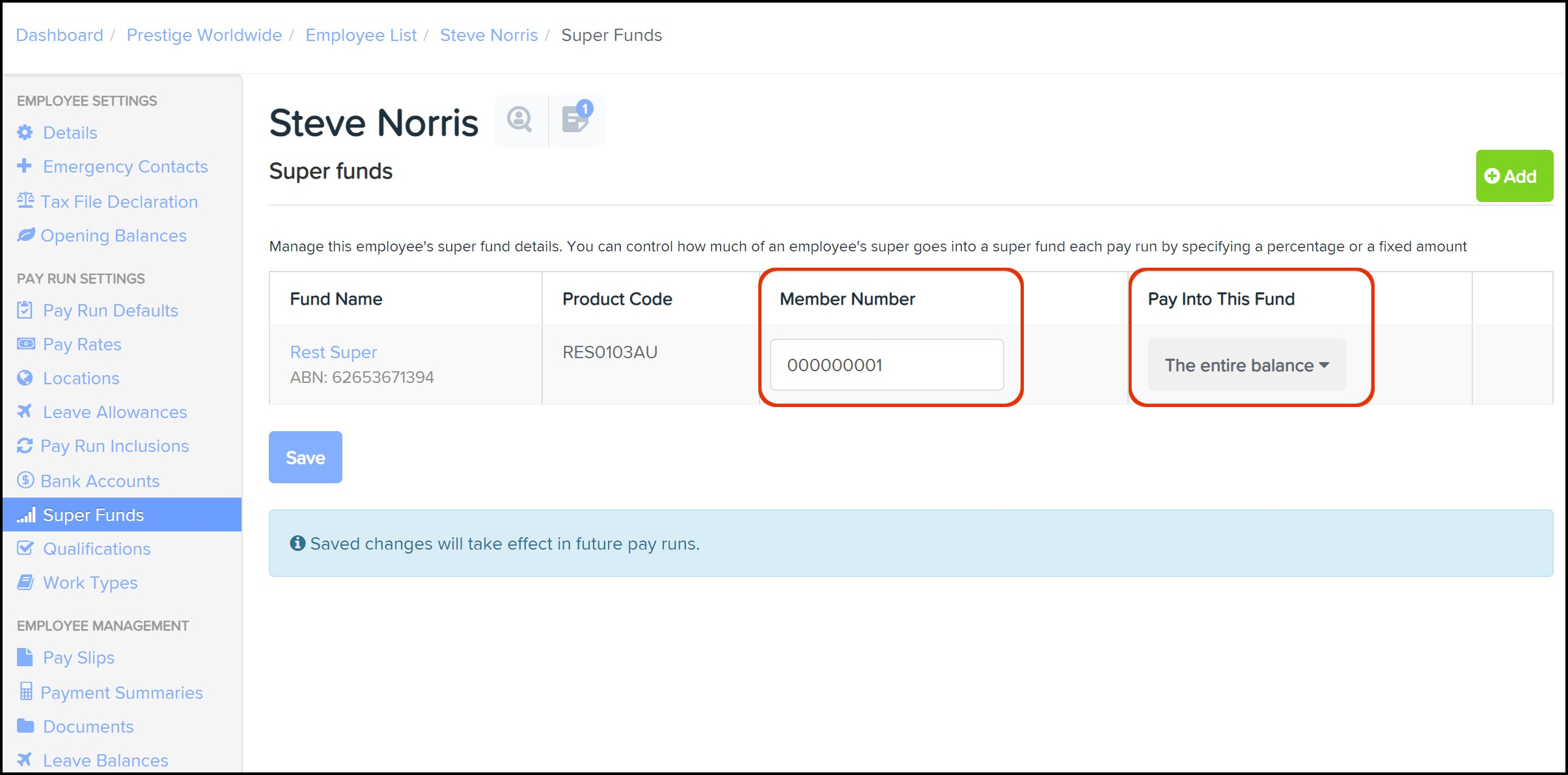Open Qualifications in sidebar

96,549
